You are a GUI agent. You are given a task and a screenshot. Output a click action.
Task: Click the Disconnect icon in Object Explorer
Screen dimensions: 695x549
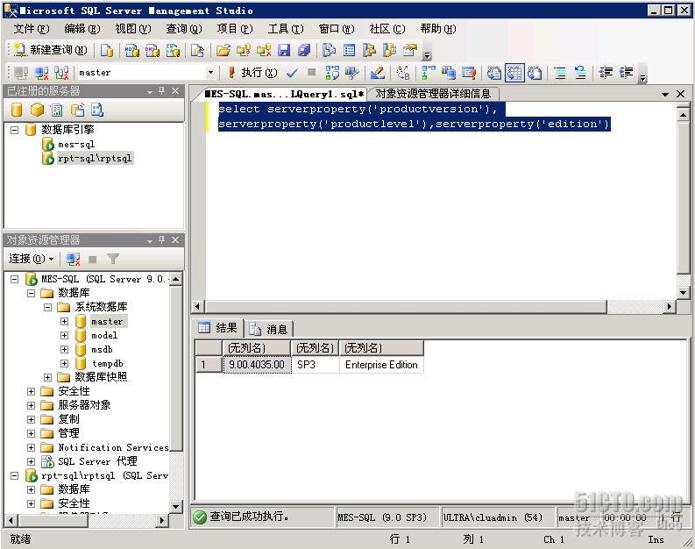[x=73, y=259]
